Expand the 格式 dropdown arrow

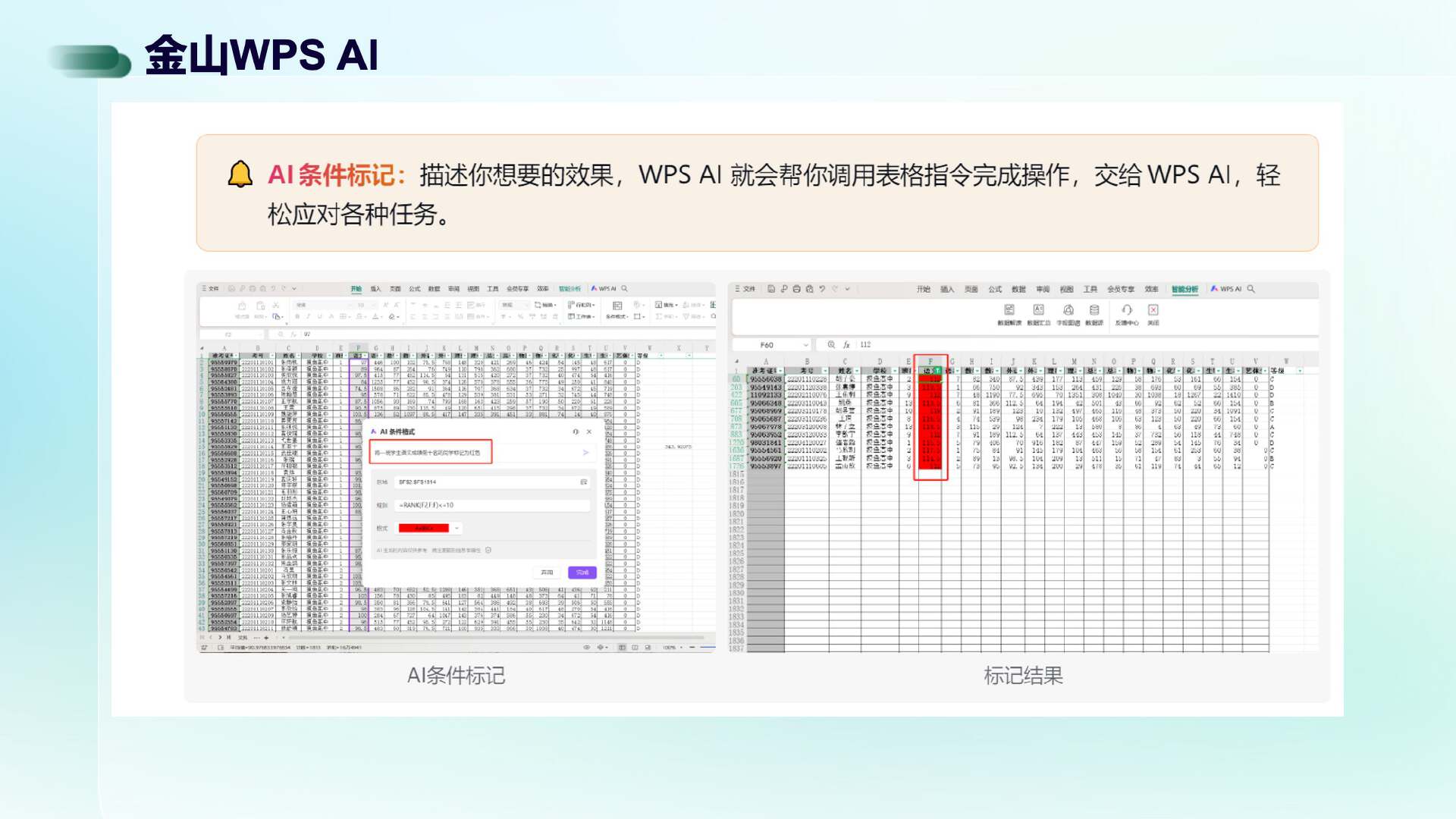(457, 529)
